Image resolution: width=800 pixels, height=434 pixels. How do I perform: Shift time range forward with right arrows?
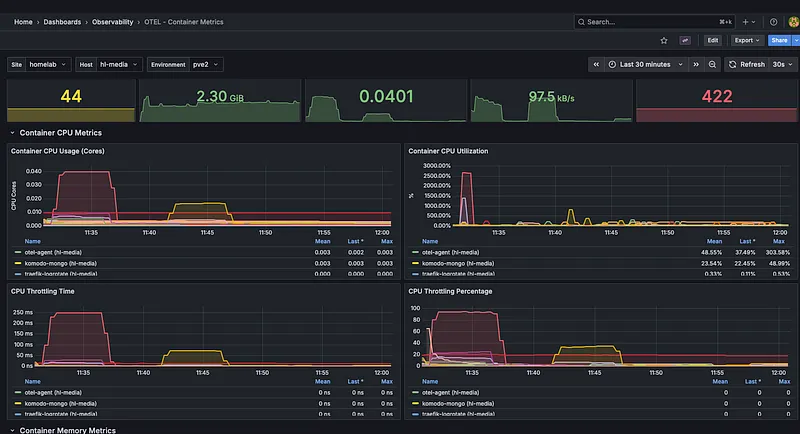click(x=696, y=64)
